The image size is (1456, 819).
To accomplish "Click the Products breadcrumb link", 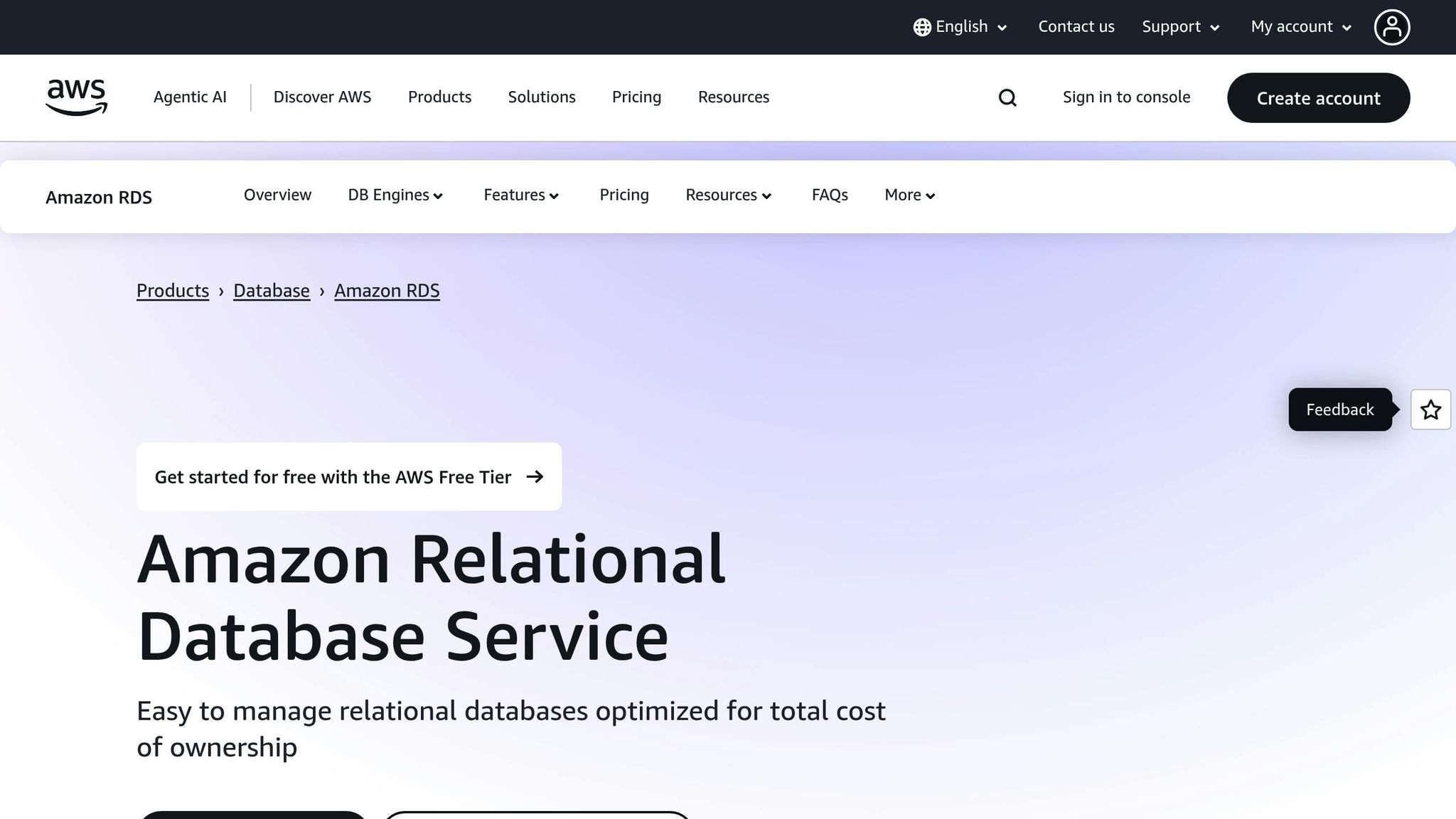I will [x=173, y=291].
